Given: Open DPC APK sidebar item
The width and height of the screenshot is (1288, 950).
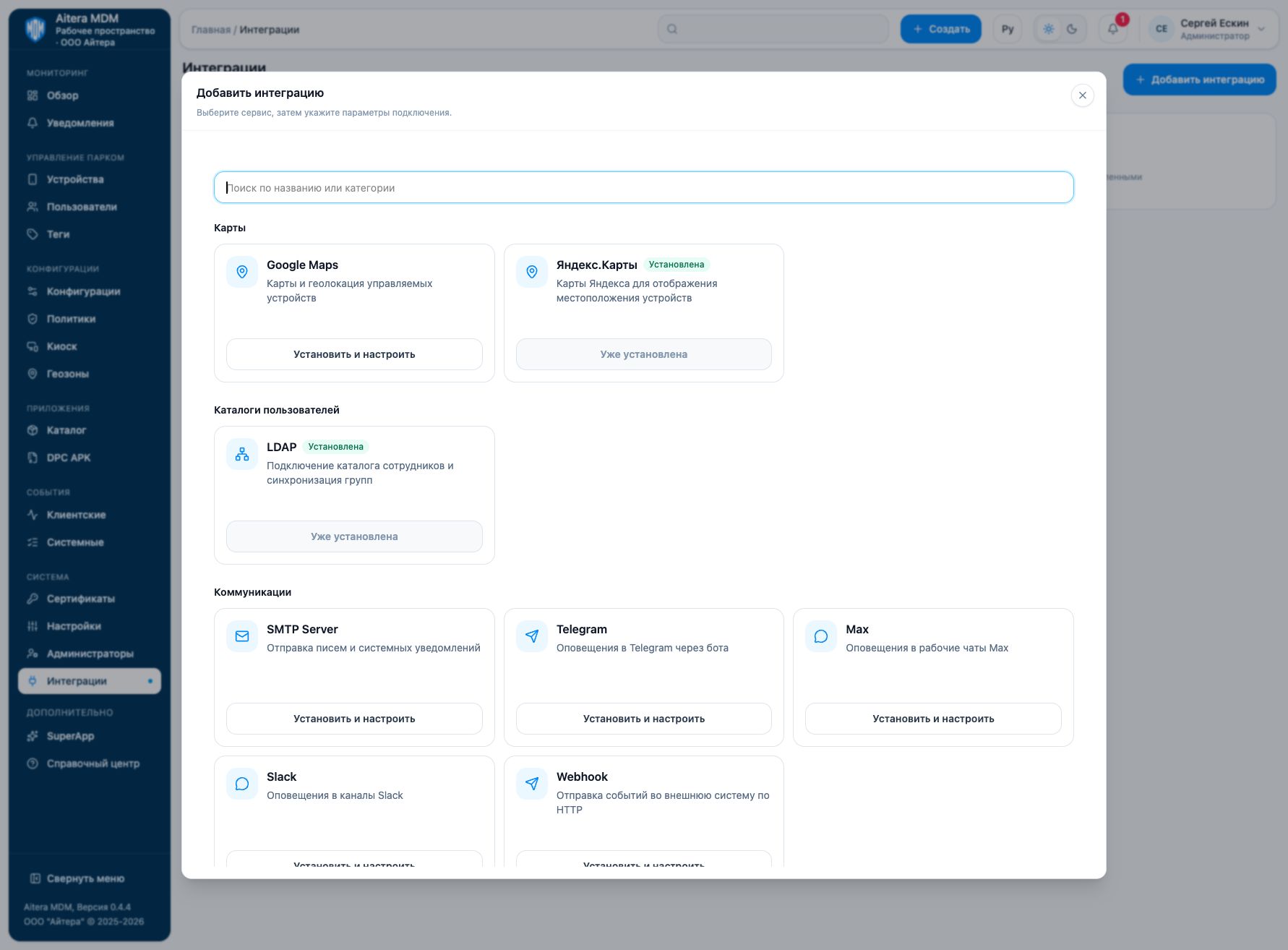Looking at the screenshot, I should (x=90, y=458).
